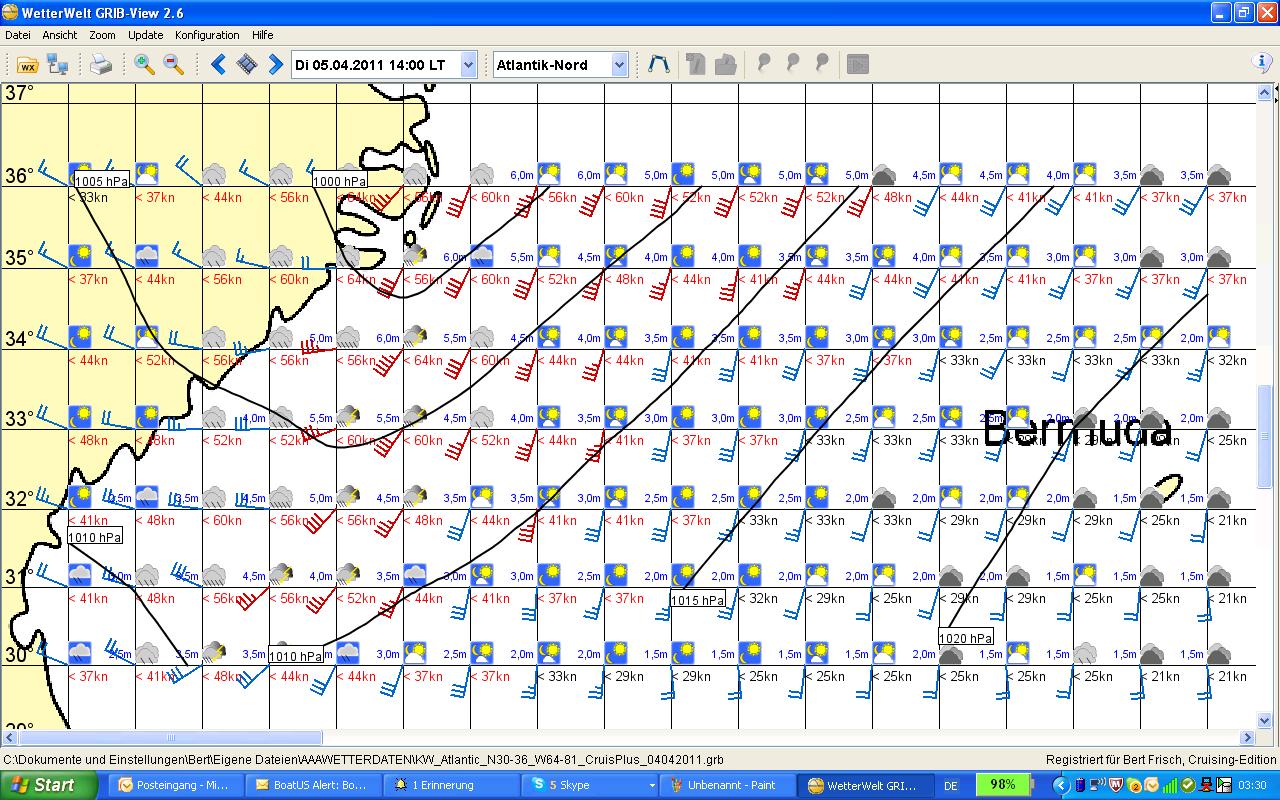Screen dimensions: 1280x800
Task: Open a WX GRIB file from folder
Action: pos(27,65)
